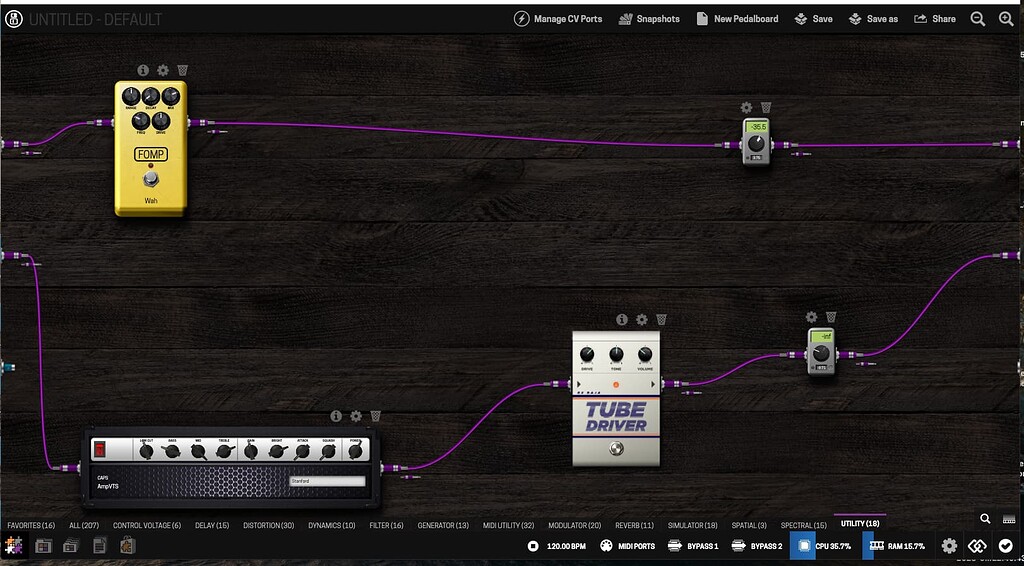Open MIDI Ports settings
1024x566 pixels.
coord(628,546)
